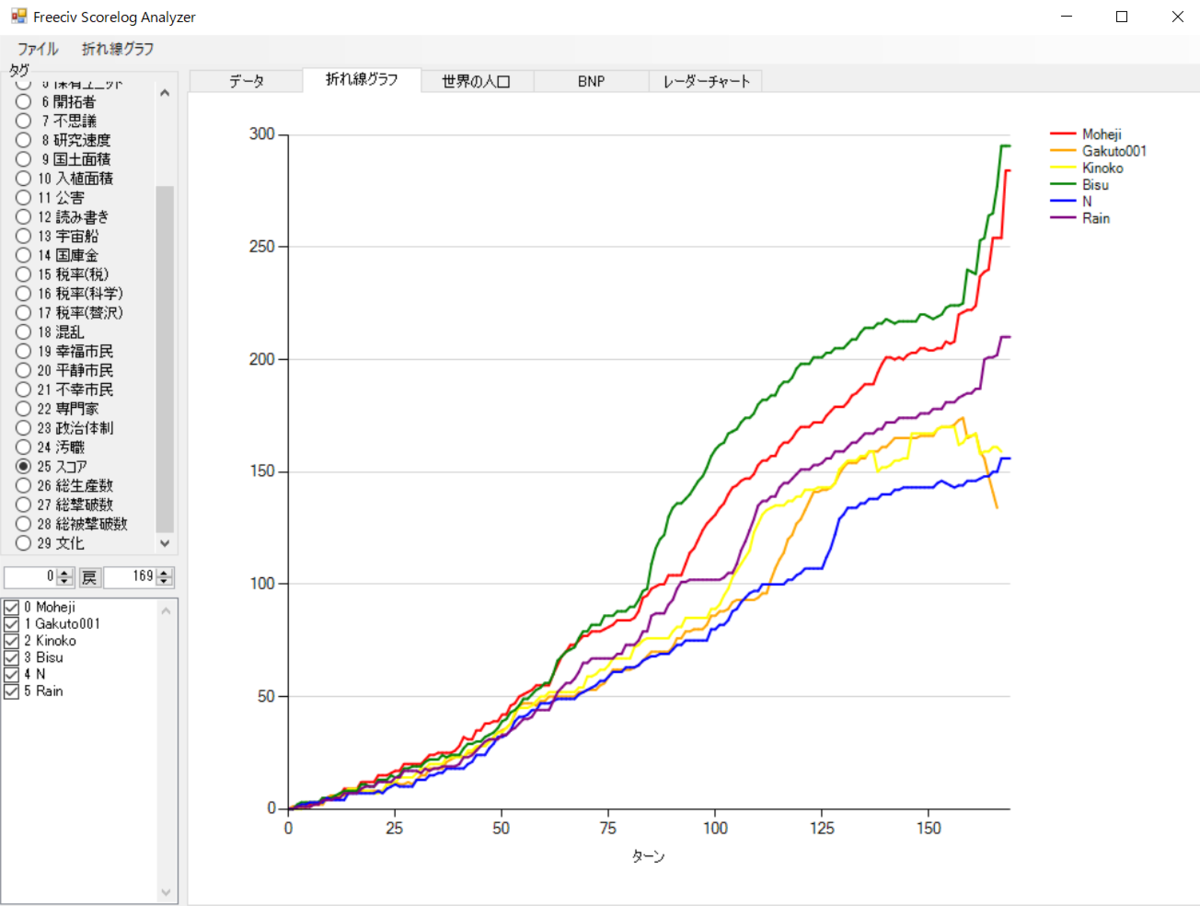Click the Freeciv Scorelog Analyzer app icon
This screenshot has width=1200, height=906.
tap(18, 17)
